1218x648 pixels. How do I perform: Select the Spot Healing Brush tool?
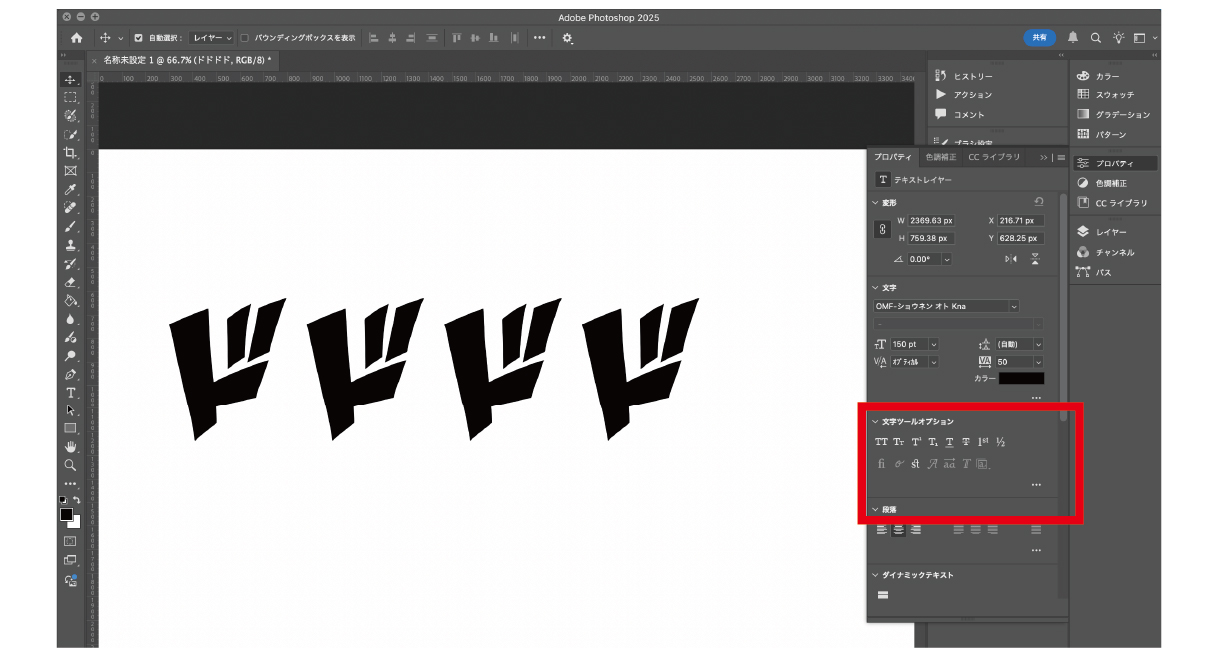coord(70,208)
